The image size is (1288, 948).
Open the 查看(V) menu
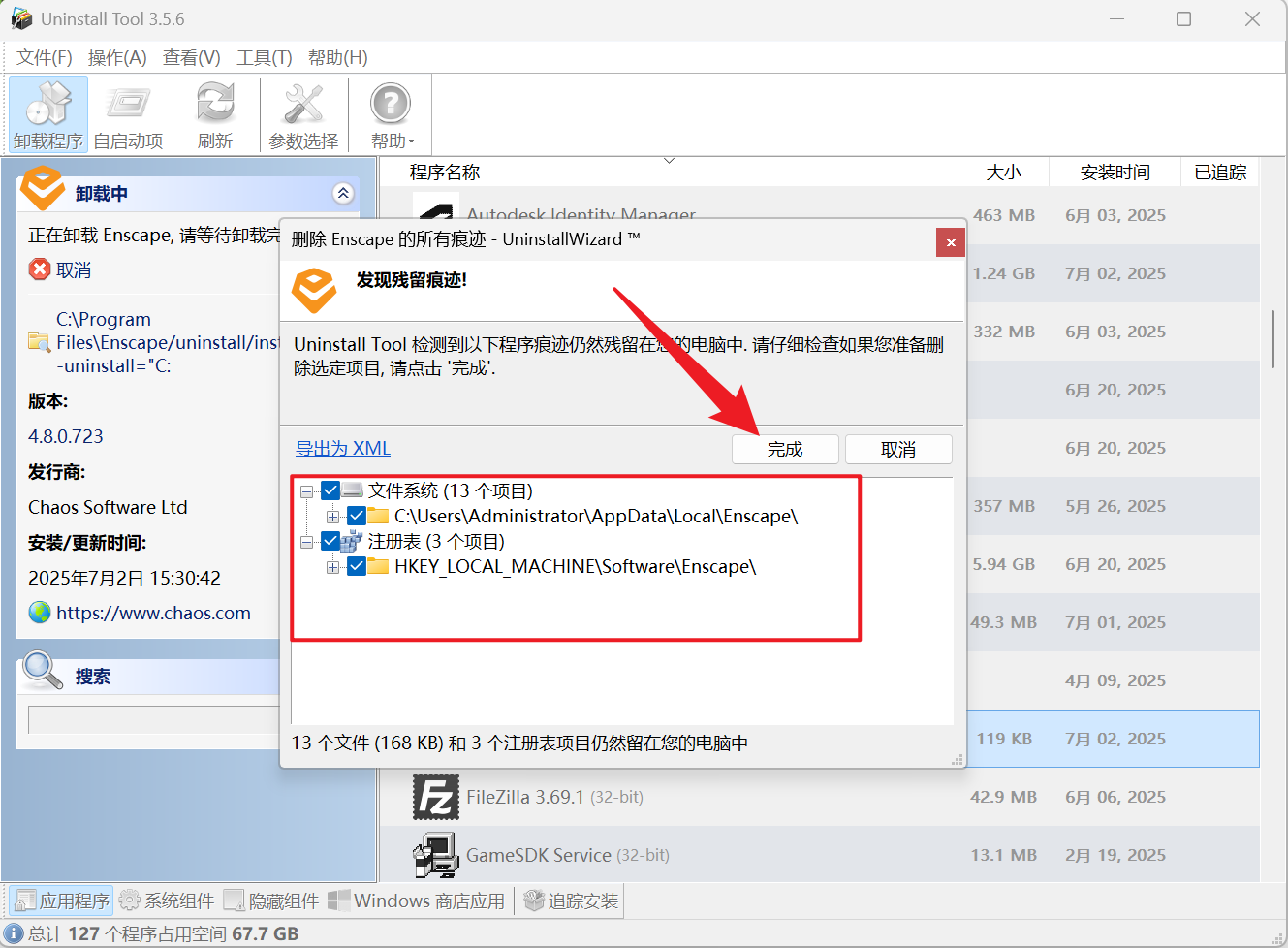[192, 57]
